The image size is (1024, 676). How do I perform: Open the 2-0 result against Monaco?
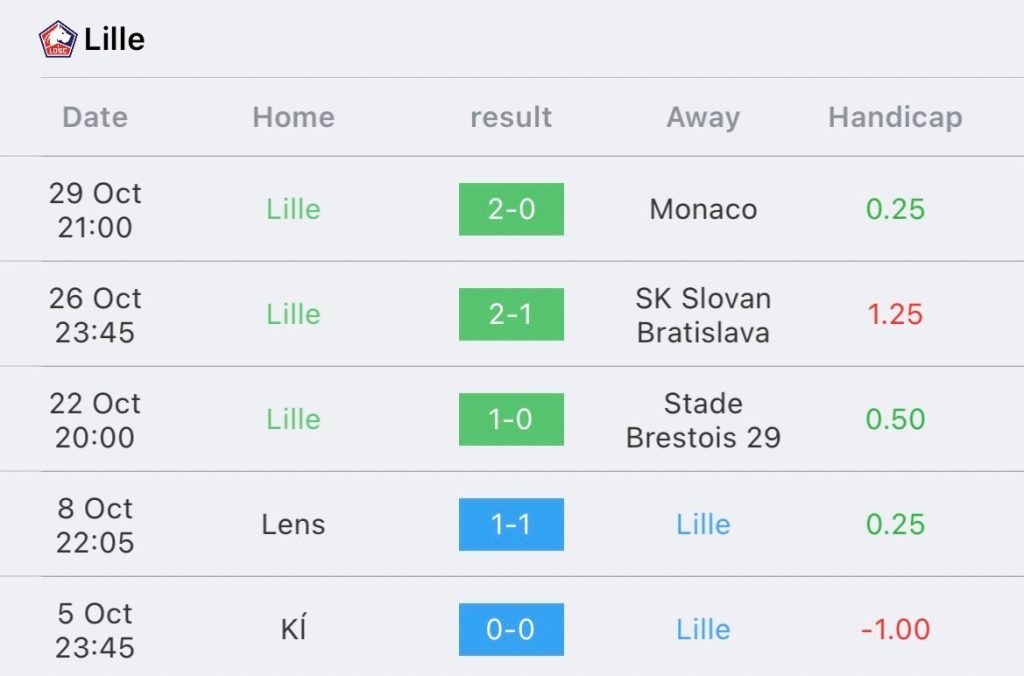(x=511, y=209)
